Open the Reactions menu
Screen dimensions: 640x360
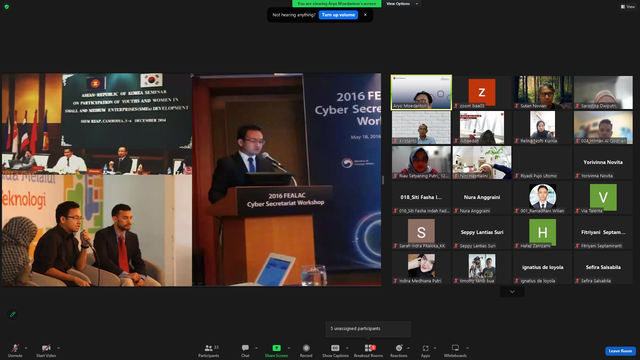tap(399, 350)
